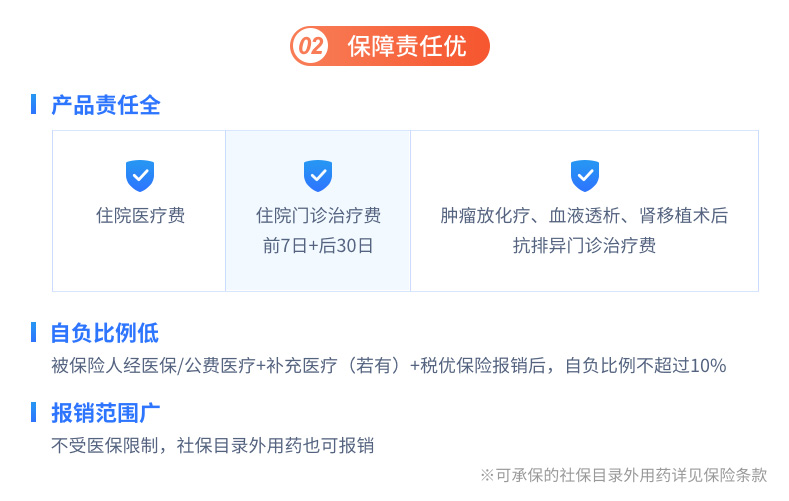
Task: Click the shield icon above 肿瘤放化疗 text
Action: coord(585,176)
